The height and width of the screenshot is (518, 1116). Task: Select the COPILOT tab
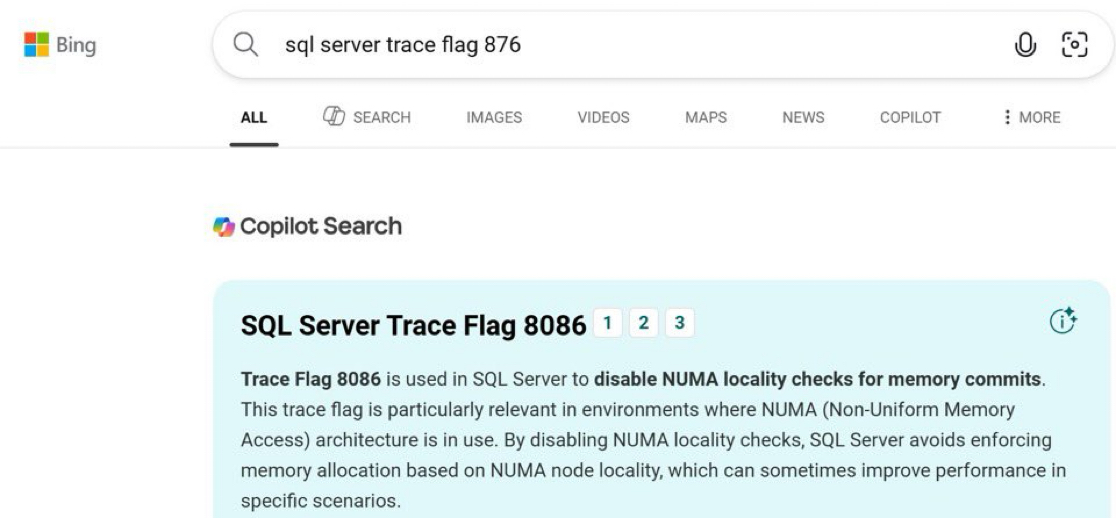tap(909, 118)
